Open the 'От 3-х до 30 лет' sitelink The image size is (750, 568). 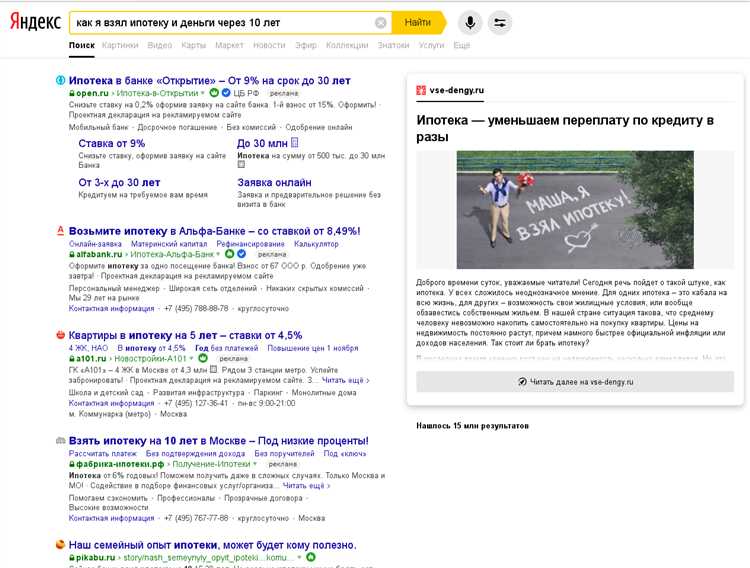119,182
